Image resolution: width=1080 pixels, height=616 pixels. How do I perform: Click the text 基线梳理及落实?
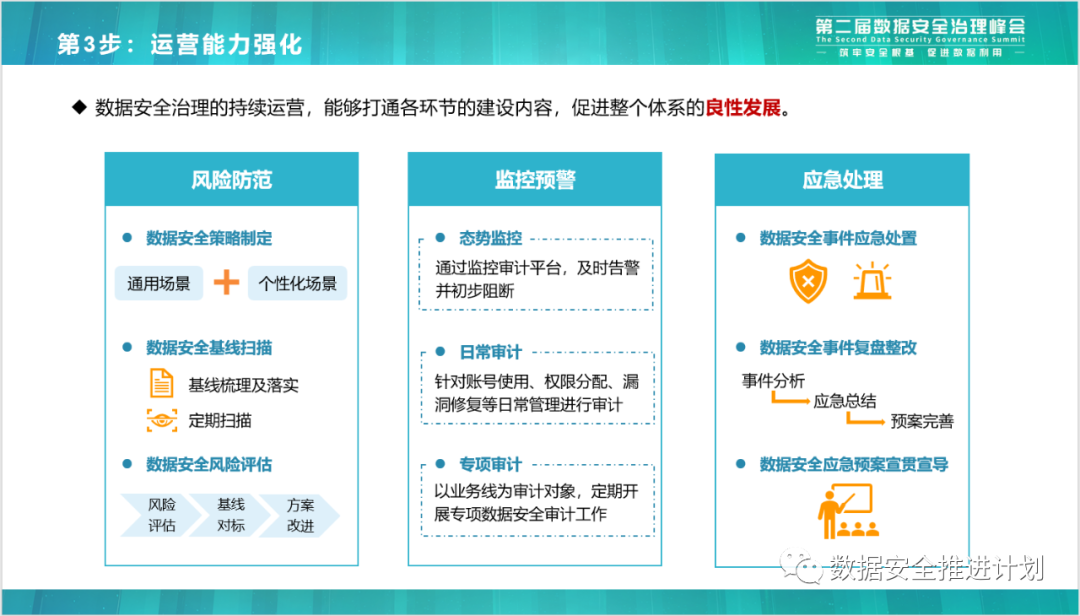(x=244, y=385)
